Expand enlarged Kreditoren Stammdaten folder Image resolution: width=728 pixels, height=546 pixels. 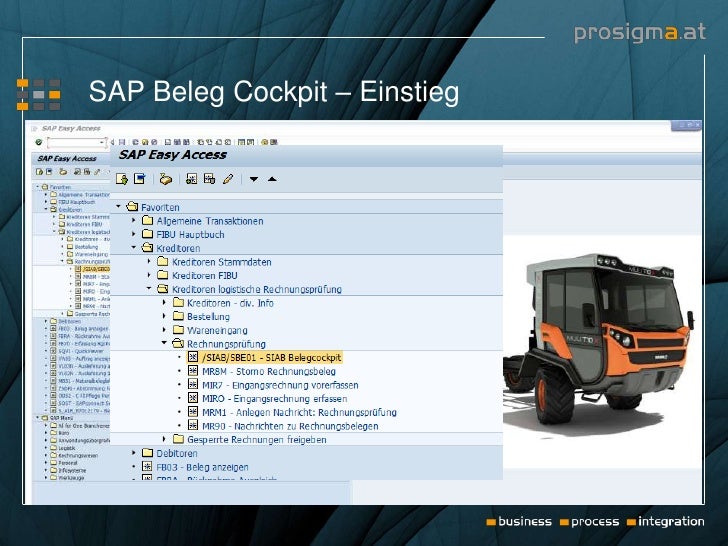(x=149, y=261)
